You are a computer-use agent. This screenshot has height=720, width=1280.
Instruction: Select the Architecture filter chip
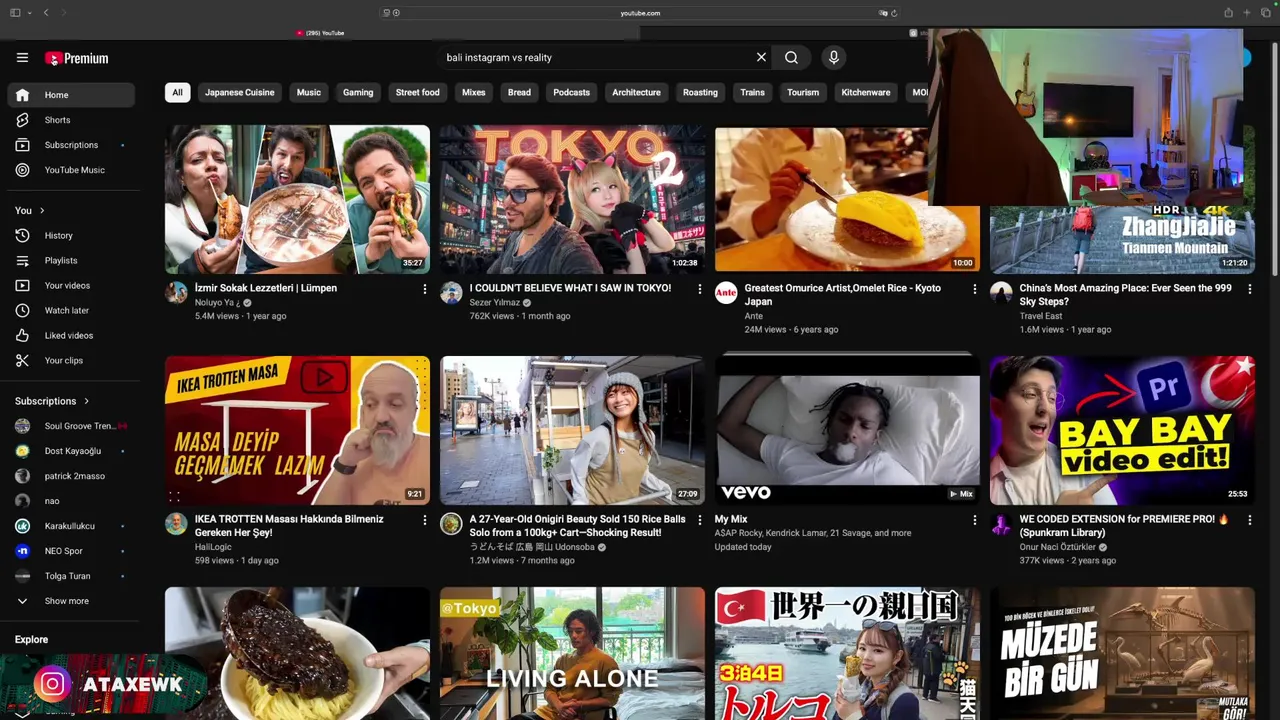click(637, 92)
